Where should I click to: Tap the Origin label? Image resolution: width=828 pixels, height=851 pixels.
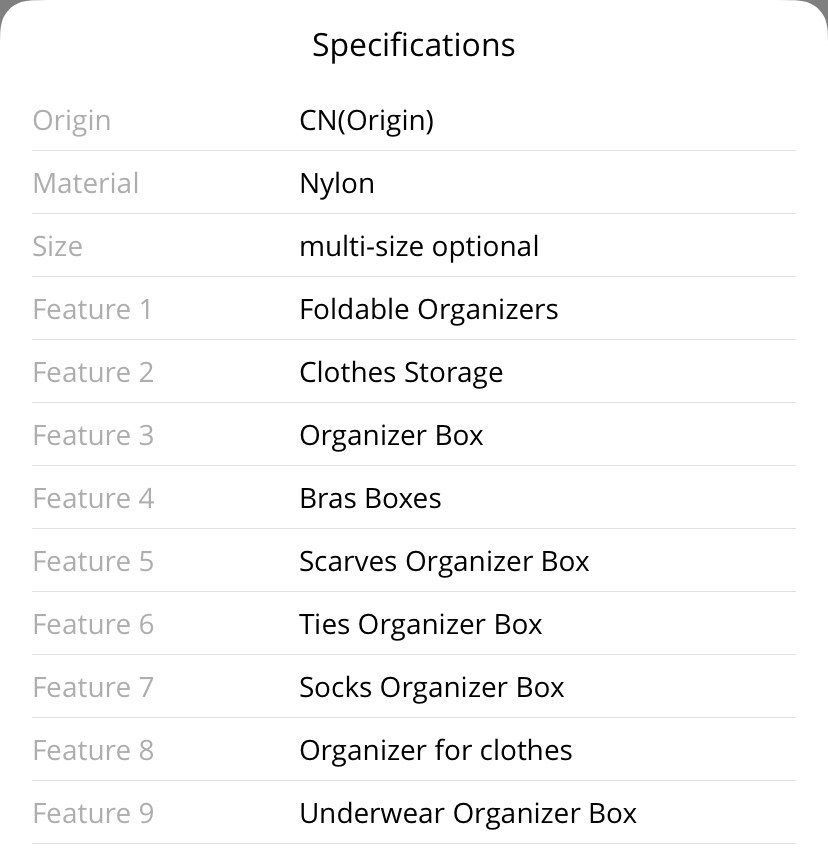click(x=72, y=120)
